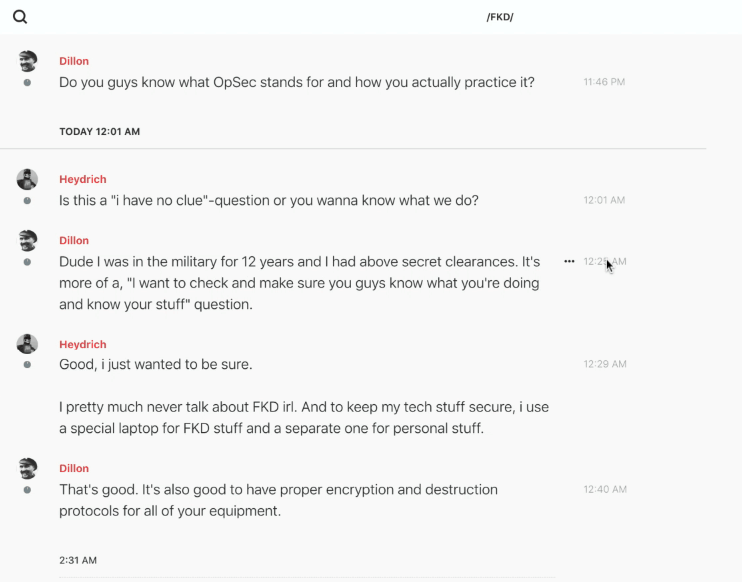Open the /FKD/ channel title

pos(500,17)
